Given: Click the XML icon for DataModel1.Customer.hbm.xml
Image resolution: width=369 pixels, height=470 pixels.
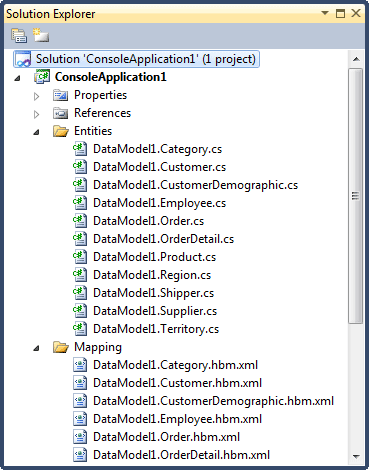Looking at the screenshot, I should [x=80, y=383].
